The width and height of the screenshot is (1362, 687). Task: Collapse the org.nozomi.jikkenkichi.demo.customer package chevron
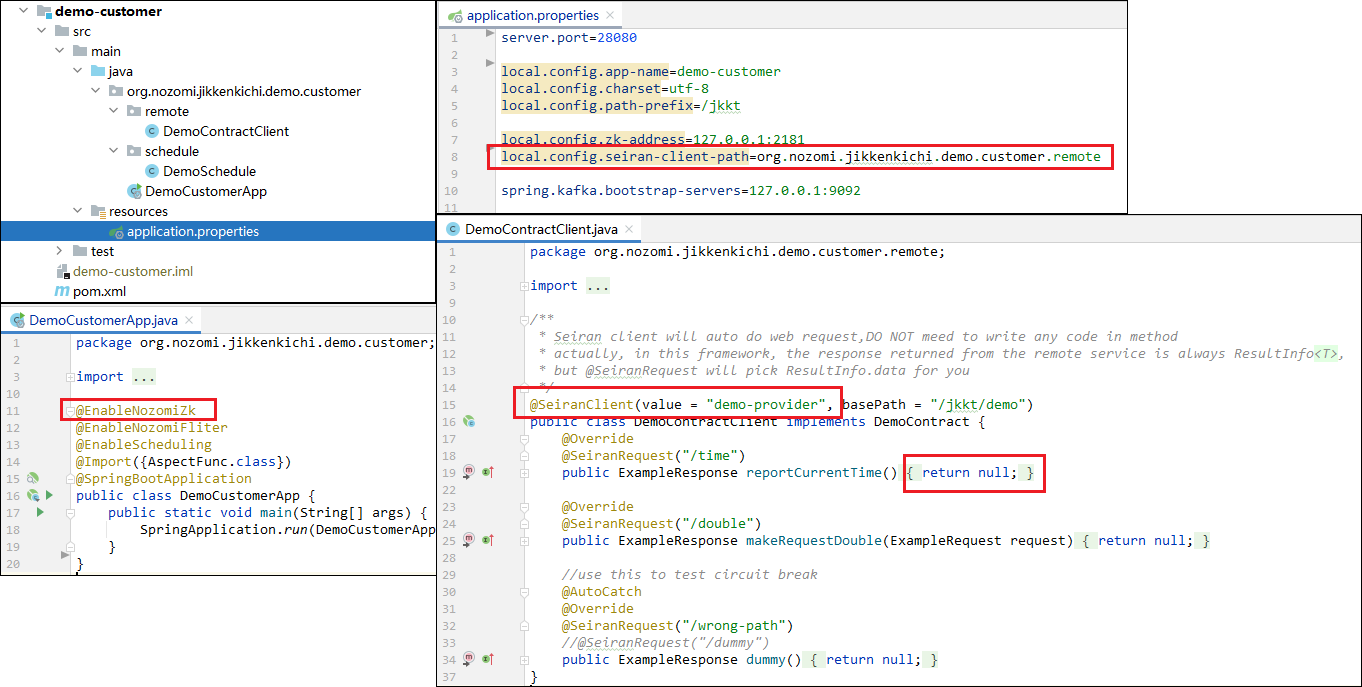(x=95, y=91)
